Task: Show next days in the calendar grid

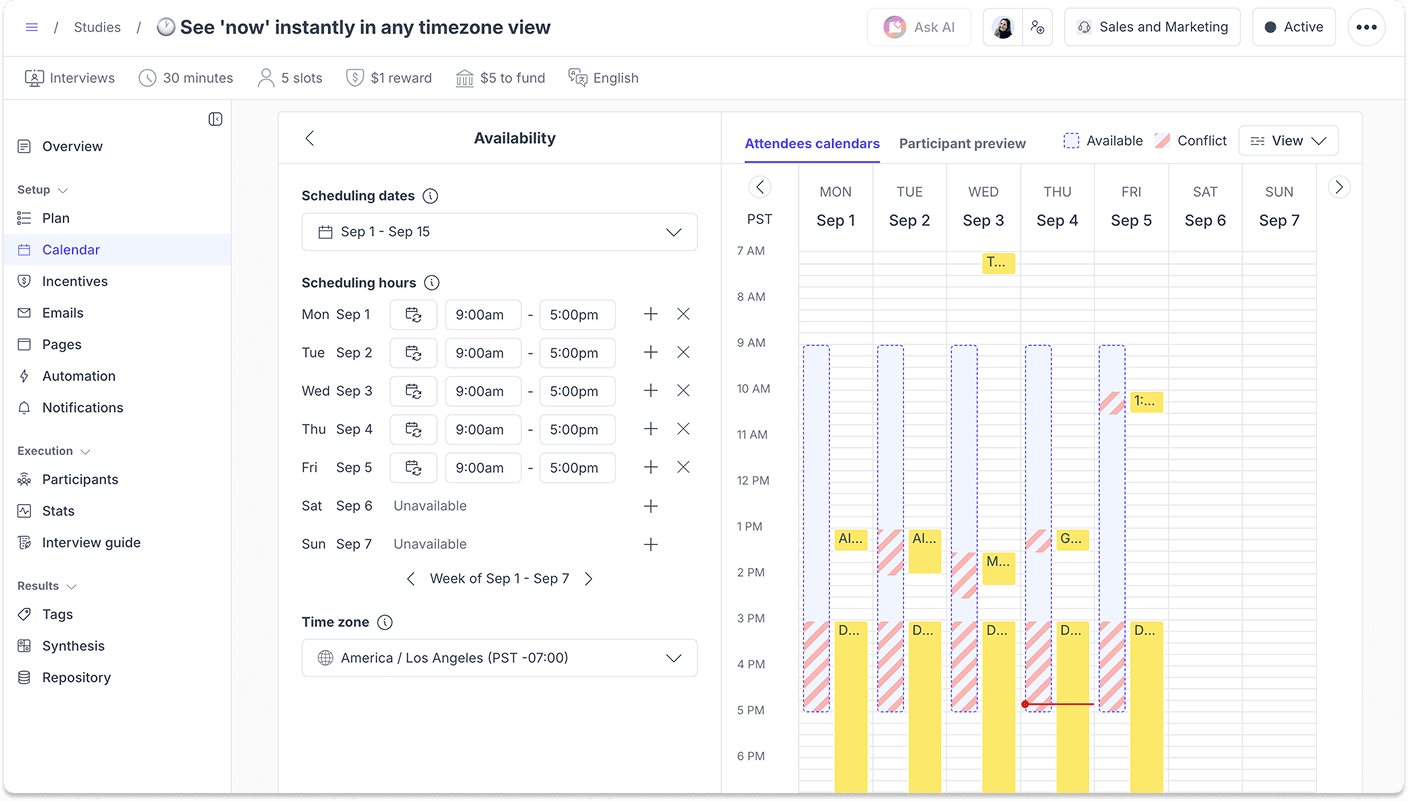Action: (x=1339, y=187)
